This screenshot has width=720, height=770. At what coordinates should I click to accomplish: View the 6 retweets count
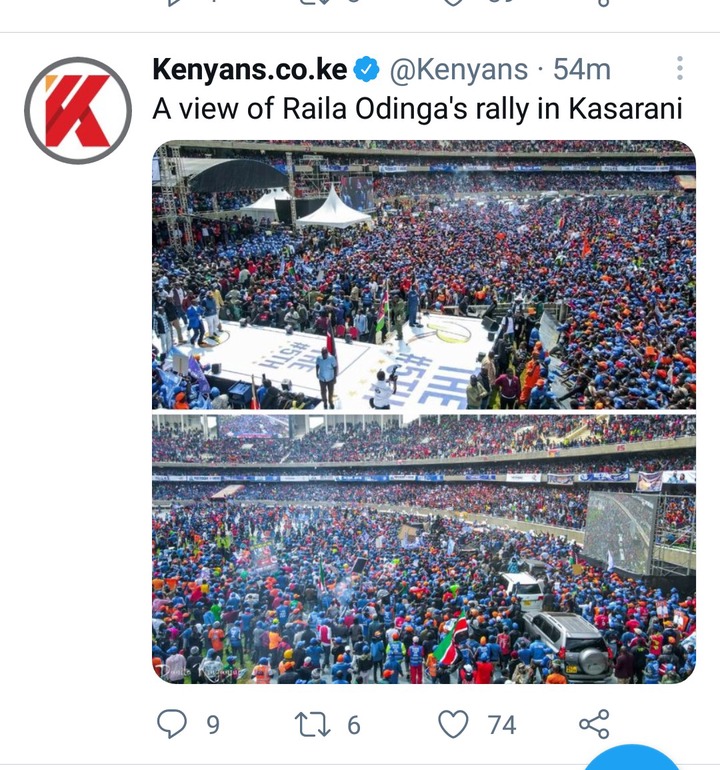pyautogui.click(x=354, y=725)
